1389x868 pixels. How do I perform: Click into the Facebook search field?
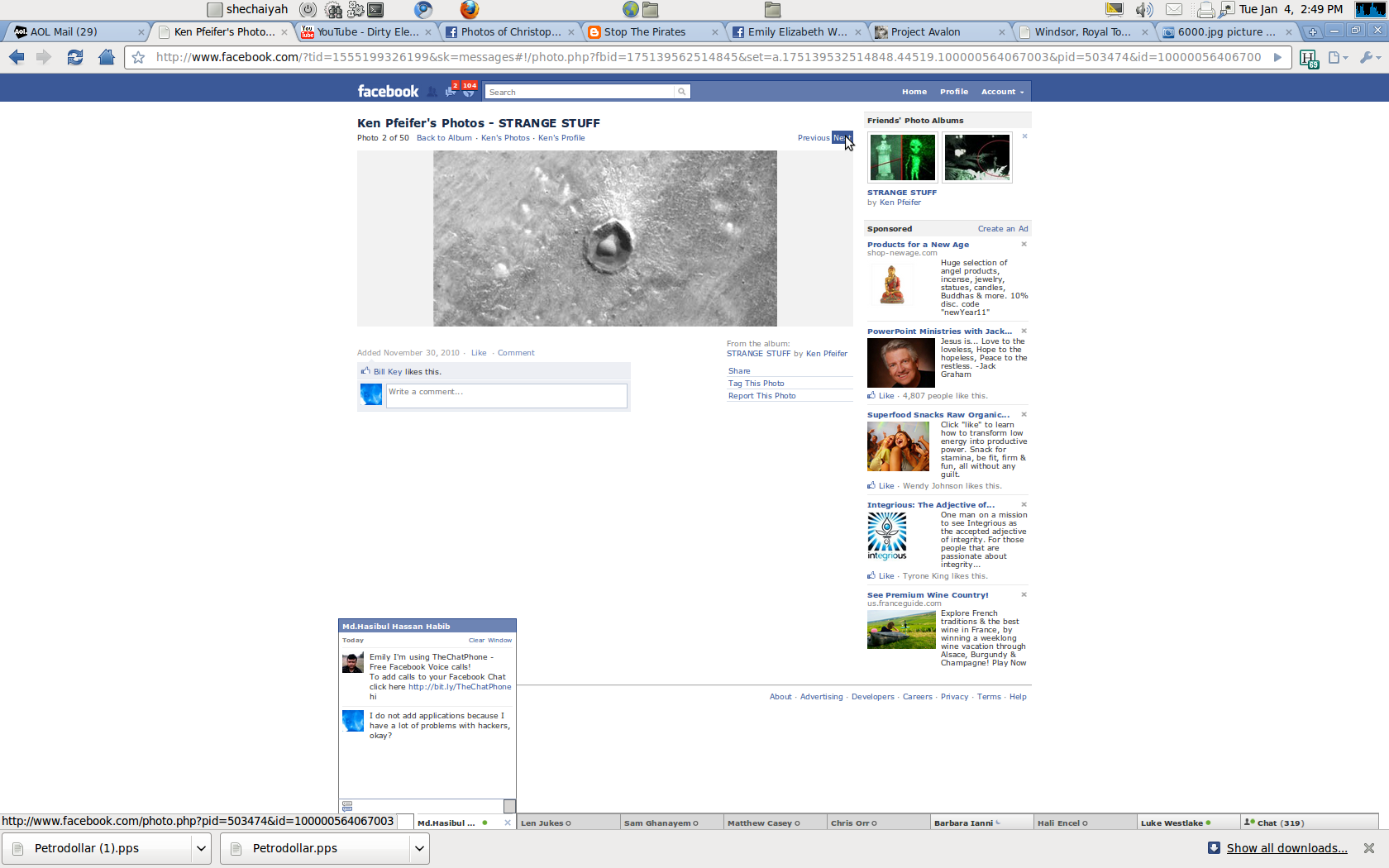click(580, 92)
